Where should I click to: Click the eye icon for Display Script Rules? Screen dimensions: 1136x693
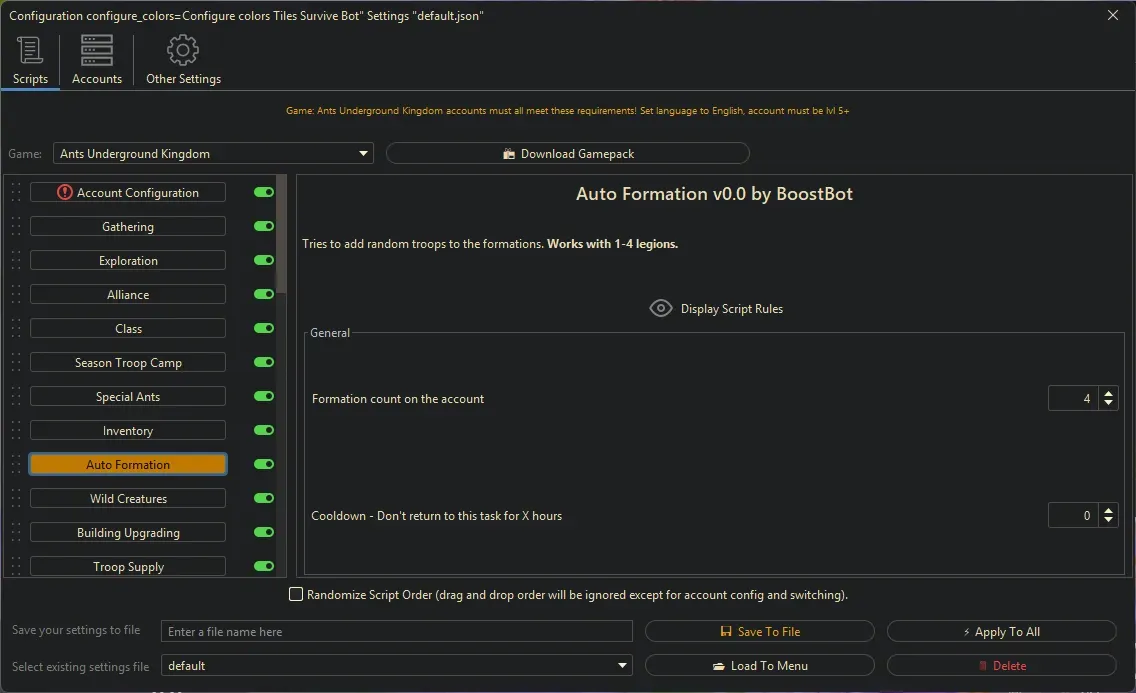pos(661,309)
